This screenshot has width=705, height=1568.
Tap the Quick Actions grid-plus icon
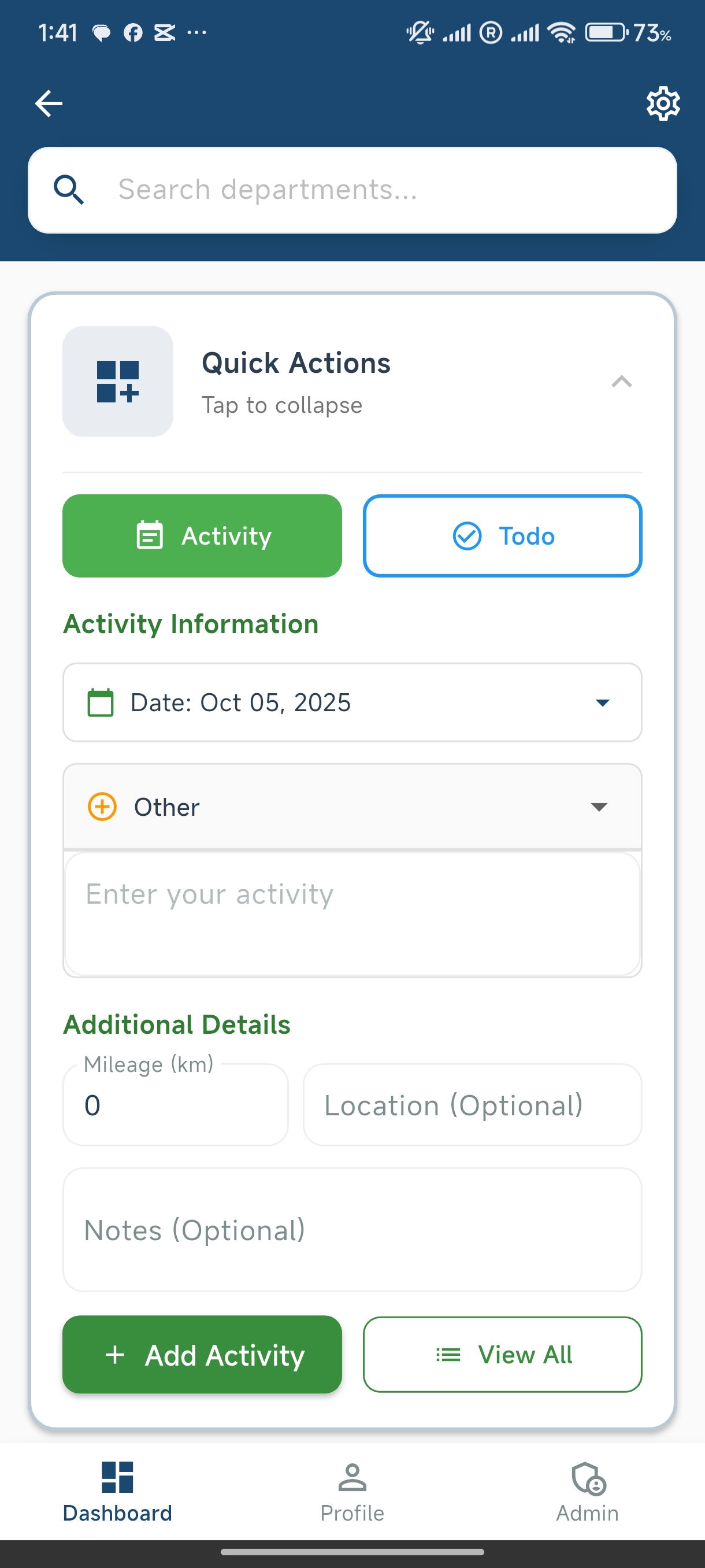[x=118, y=382]
